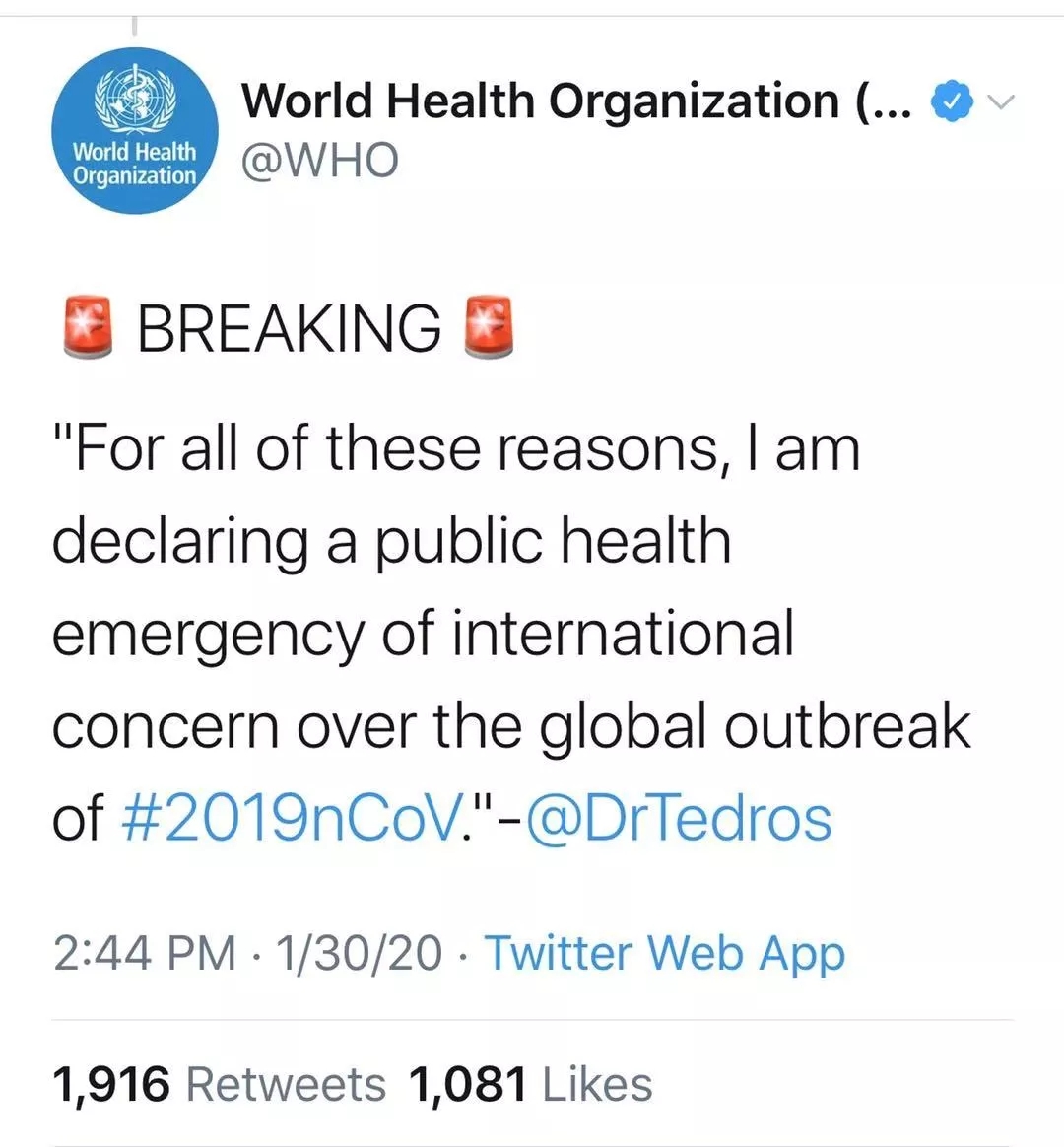This screenshot has width=1064, height=1147.
Task: Click the siren emoji before BREAKING
Action: point(87,328)
